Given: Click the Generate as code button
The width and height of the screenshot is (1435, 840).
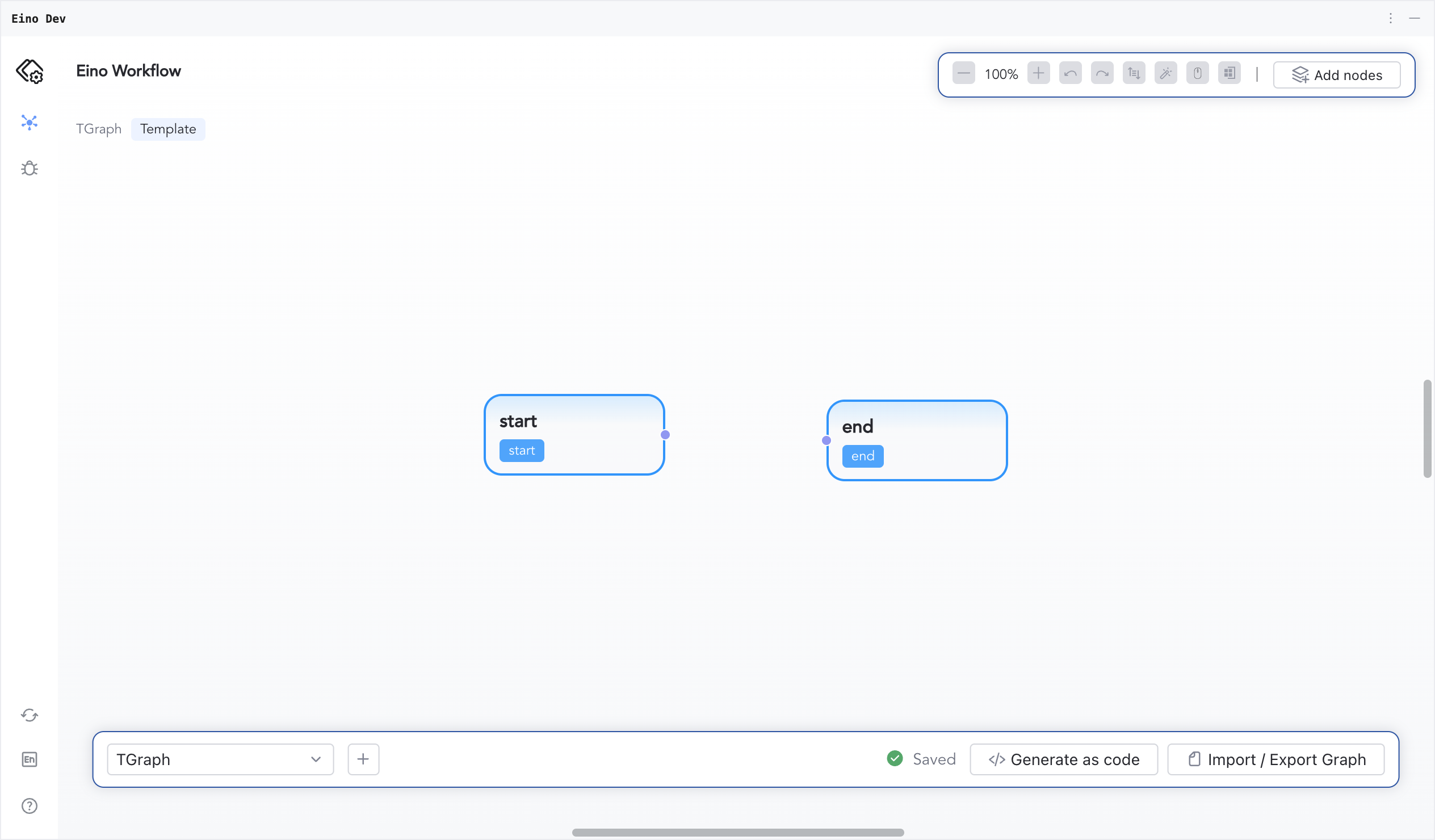Looking at the screenshot, I should 1064,760.
